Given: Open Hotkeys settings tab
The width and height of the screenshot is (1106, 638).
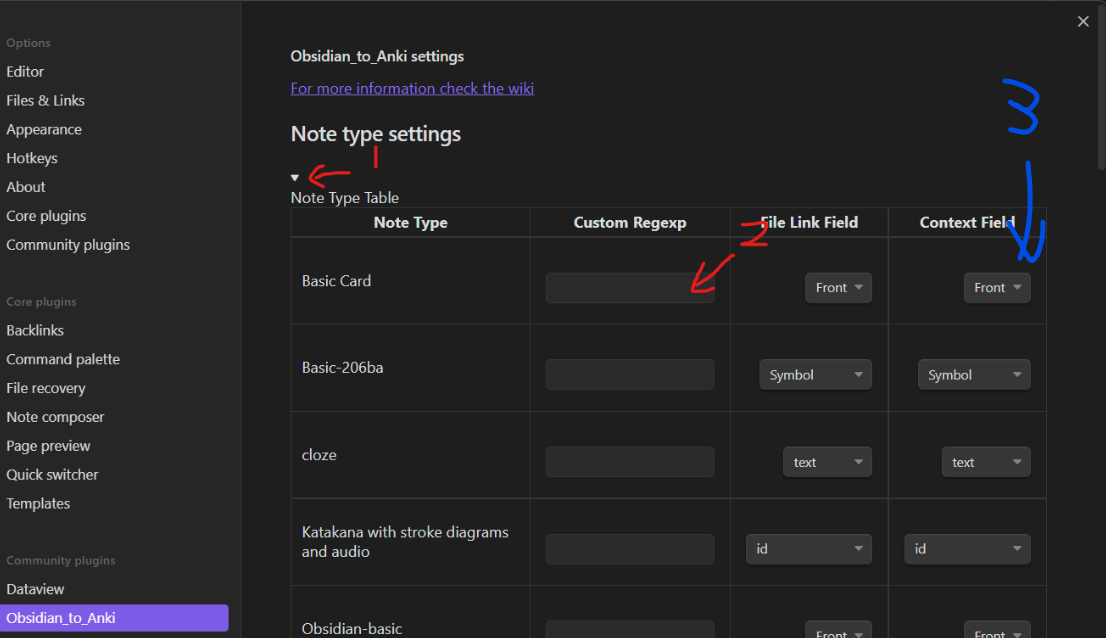Looking at the screenshot, I should (32, 159).
